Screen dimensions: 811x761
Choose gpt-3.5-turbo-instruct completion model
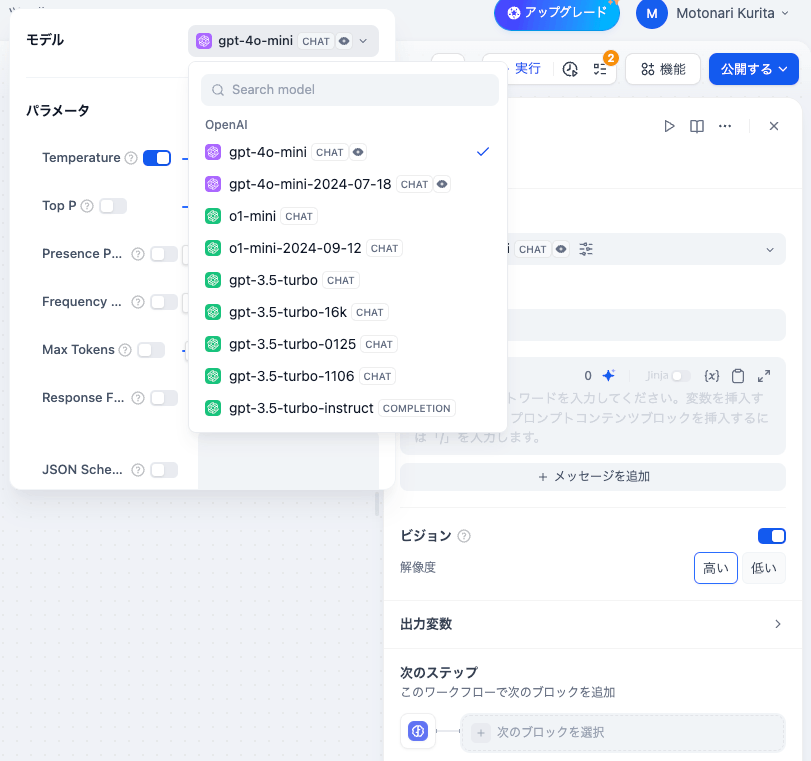coord(348,409)
